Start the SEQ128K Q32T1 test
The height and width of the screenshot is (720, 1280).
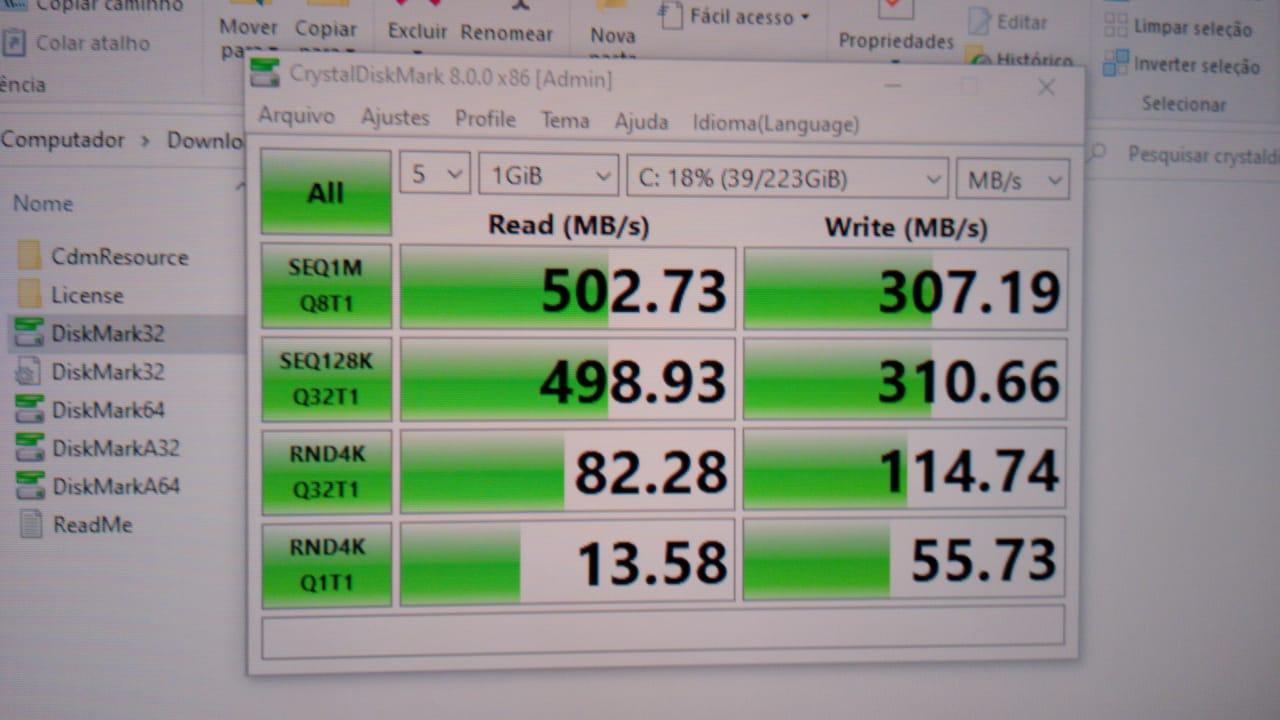coord(326,379)
